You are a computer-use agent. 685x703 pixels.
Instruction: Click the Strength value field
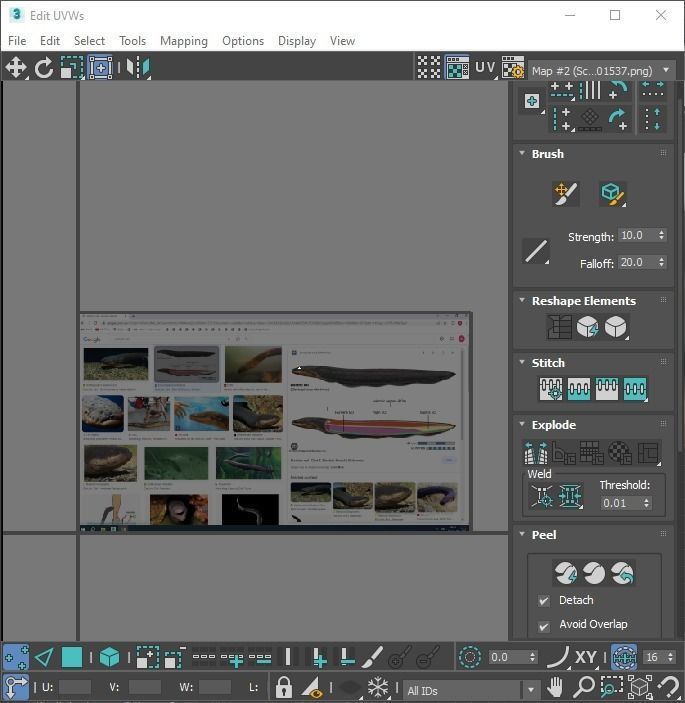click(x=637, y=235)
